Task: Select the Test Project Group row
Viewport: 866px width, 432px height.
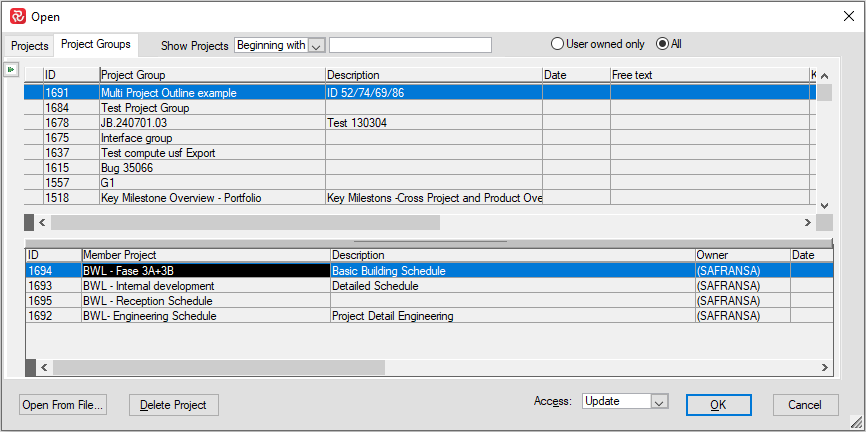Action: (145, 108)
